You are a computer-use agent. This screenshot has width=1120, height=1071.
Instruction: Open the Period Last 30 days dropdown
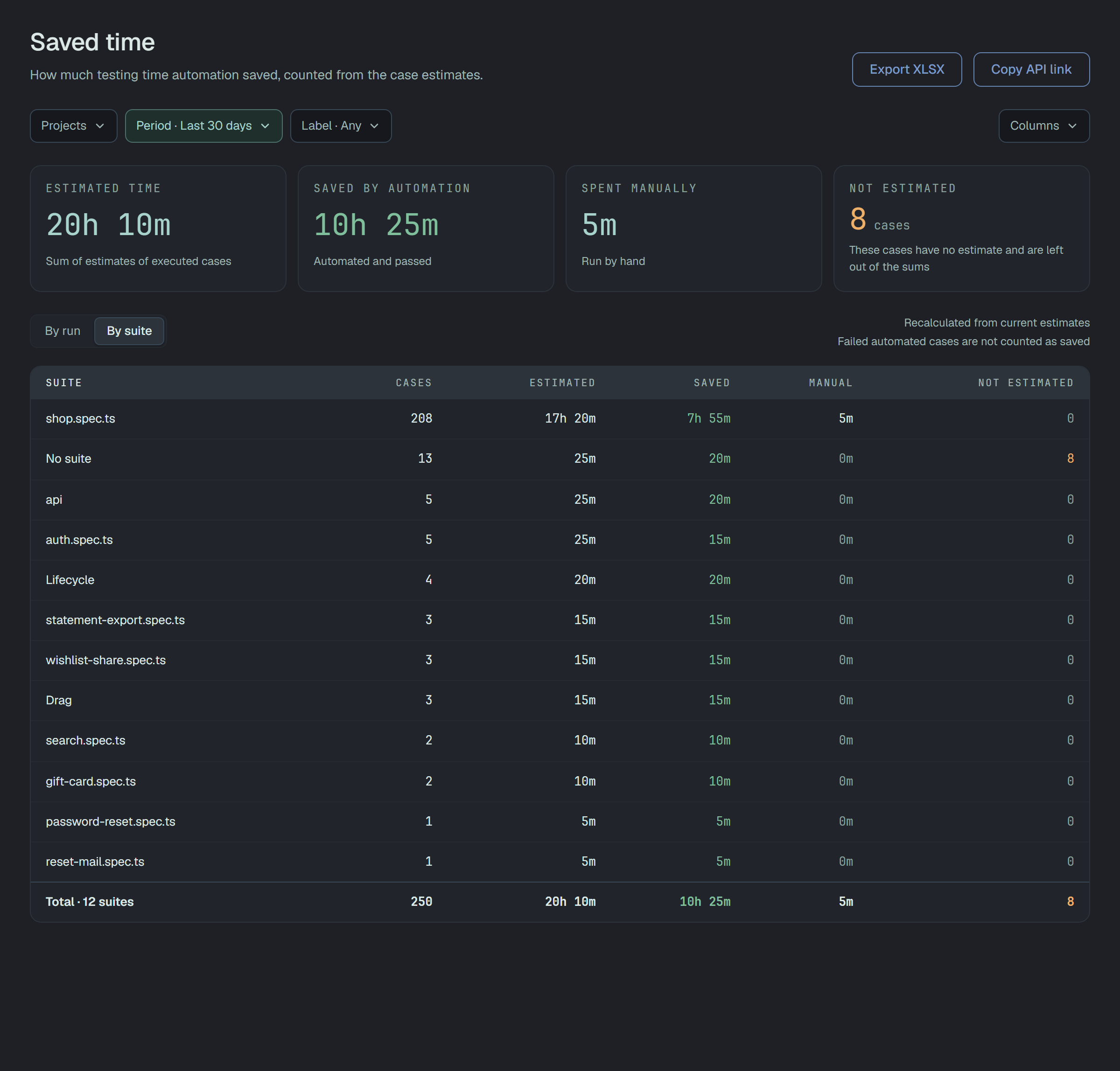[203, 125]
